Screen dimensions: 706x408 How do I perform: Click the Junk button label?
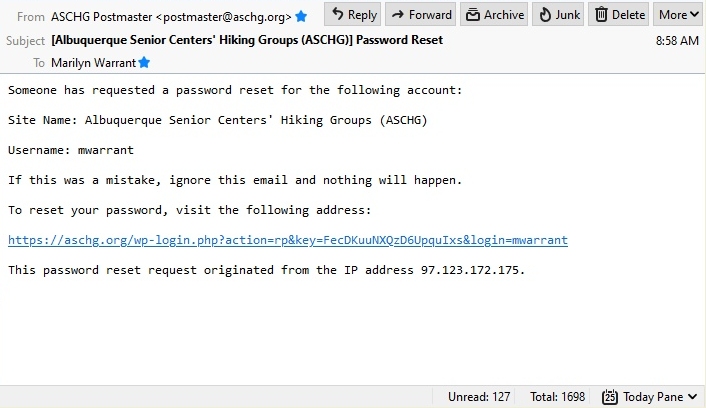567,15
